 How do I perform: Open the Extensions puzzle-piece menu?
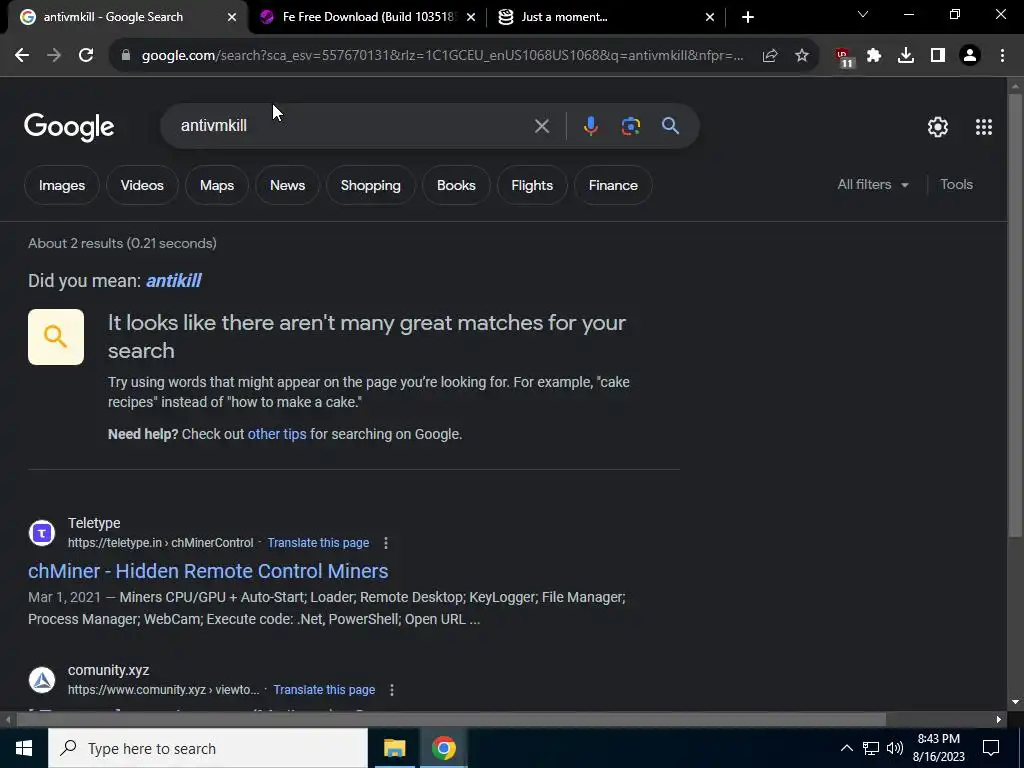(x=874, y=56)
